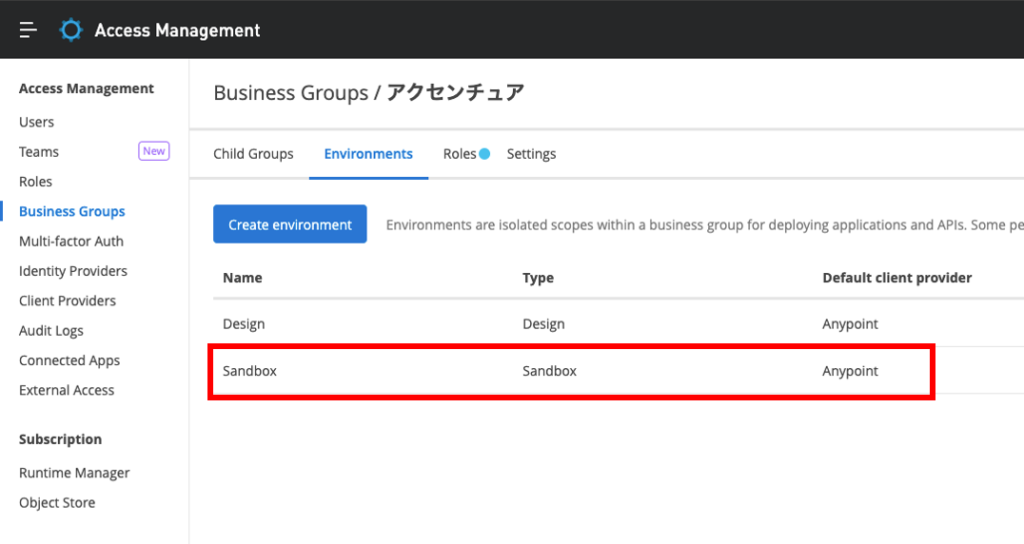Click the Business Groups breadcrumb link

(x=290, y=93)
